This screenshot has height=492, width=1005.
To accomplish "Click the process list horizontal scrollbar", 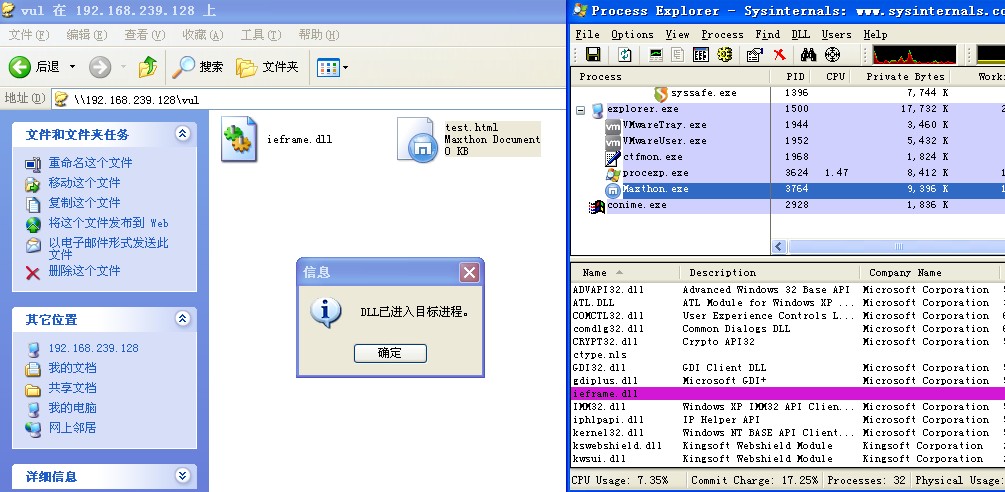I will [897, 247].
